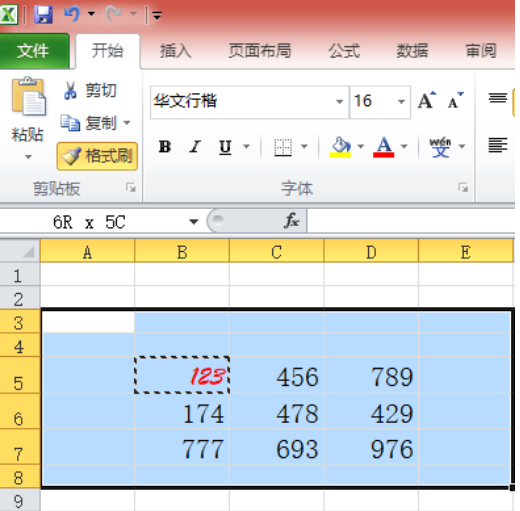Click the wén phonetic guide icon

click(x=440, y=147)
